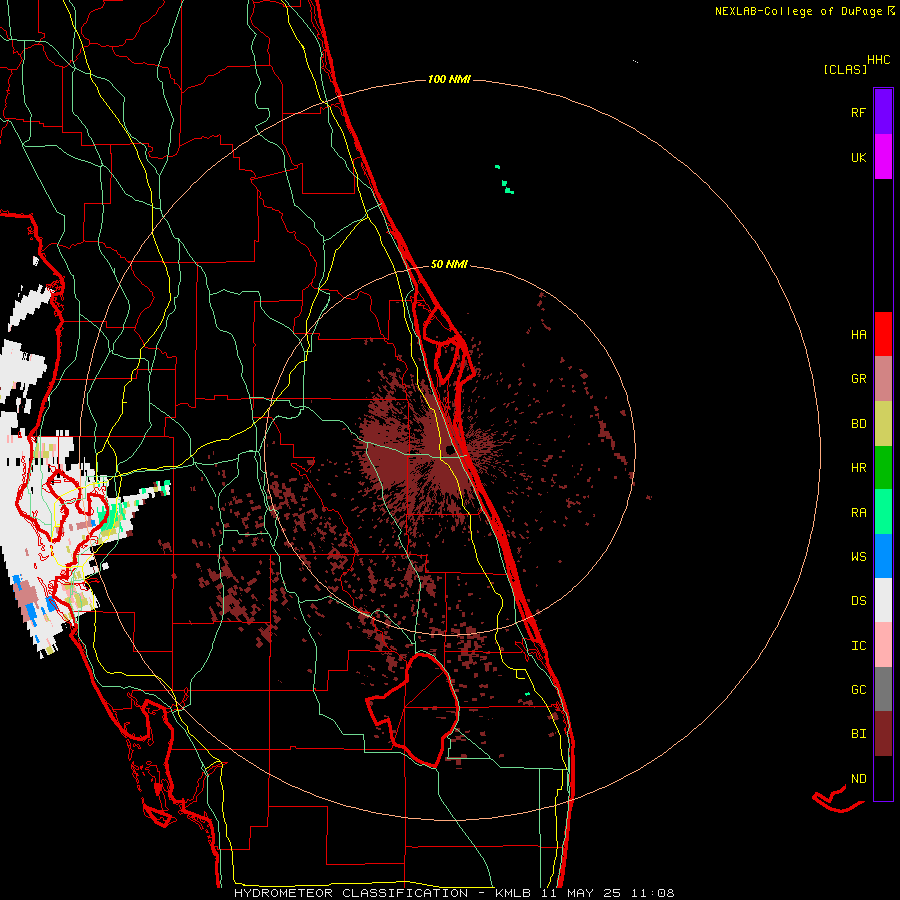Screen dimensions: 900x900
Task: Click the WS legend label
Action: (x=858, y=556)
